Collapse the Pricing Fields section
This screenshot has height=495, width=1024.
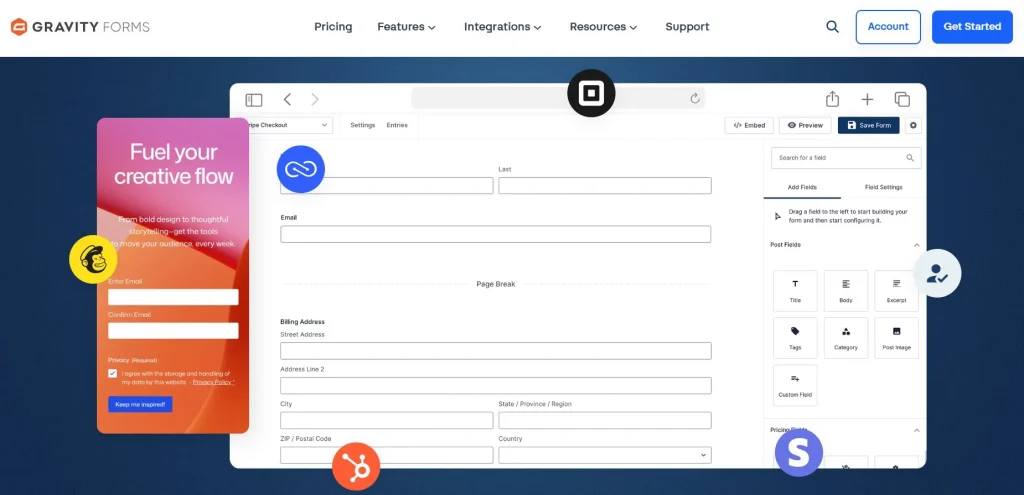tap(916, 430)
